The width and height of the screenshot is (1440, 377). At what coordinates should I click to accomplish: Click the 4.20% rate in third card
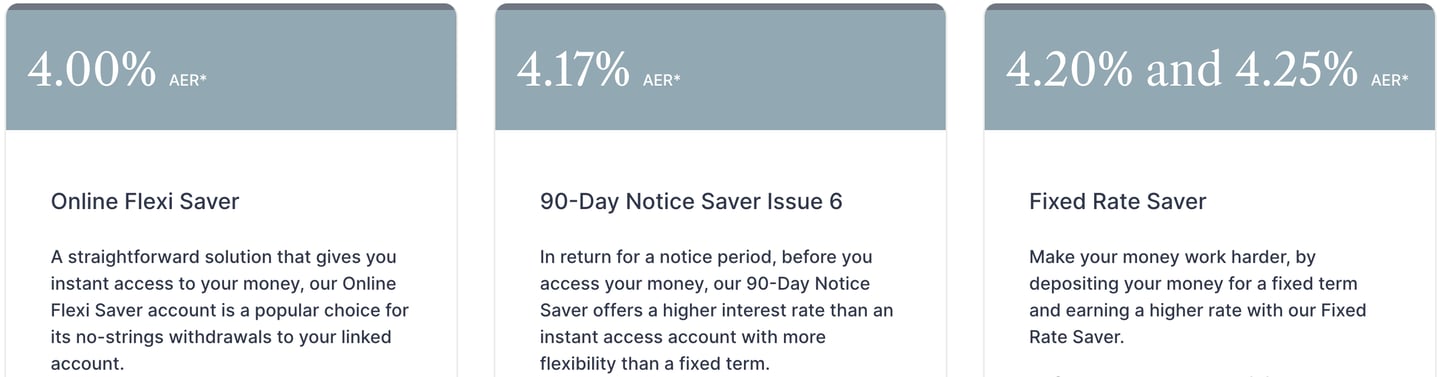[x=1069, y=69]
